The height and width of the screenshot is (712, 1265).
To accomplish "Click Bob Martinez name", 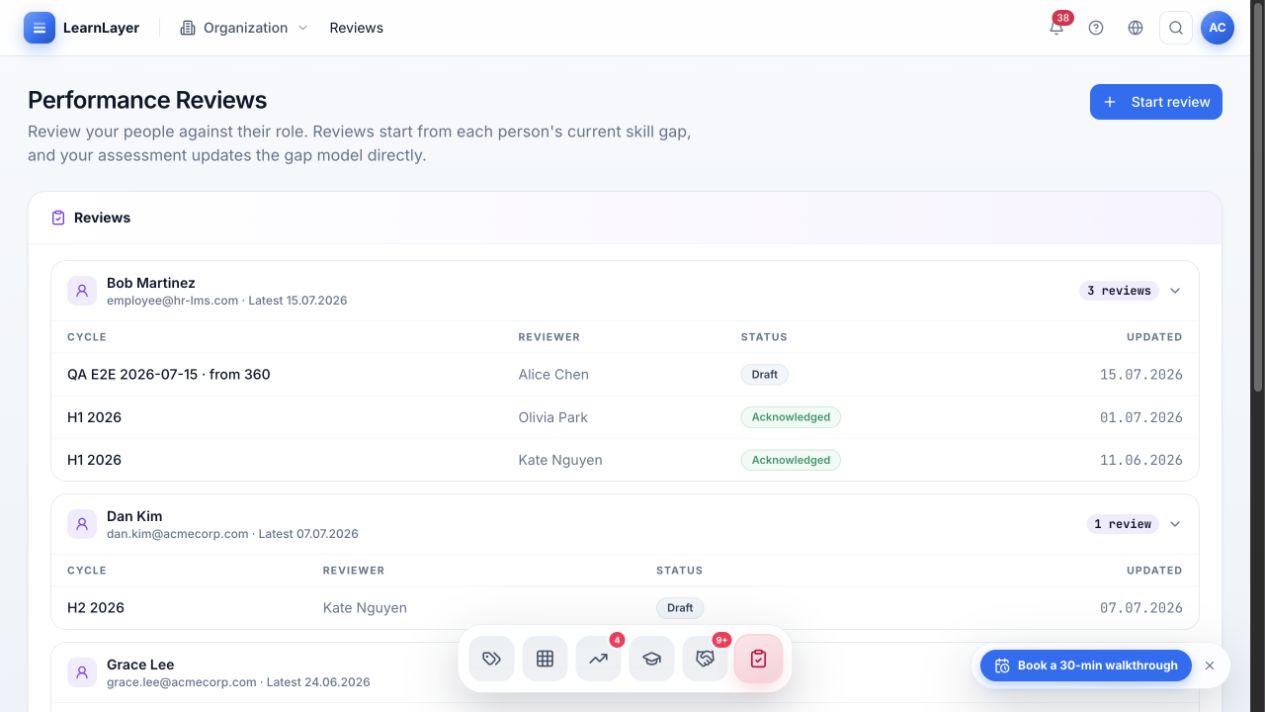I will click(x=151, y=283).
